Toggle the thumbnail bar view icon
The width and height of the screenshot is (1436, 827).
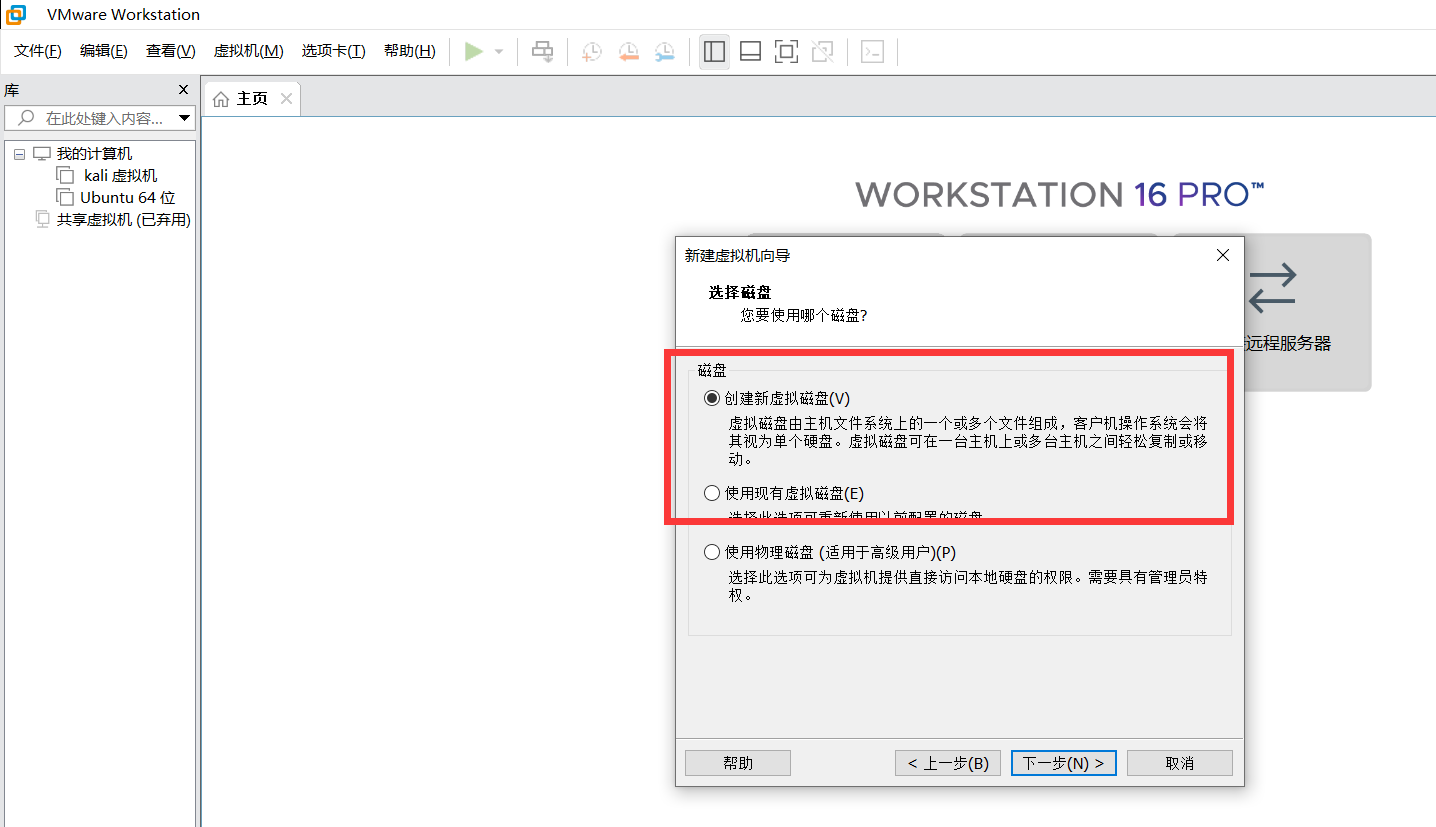750,51
